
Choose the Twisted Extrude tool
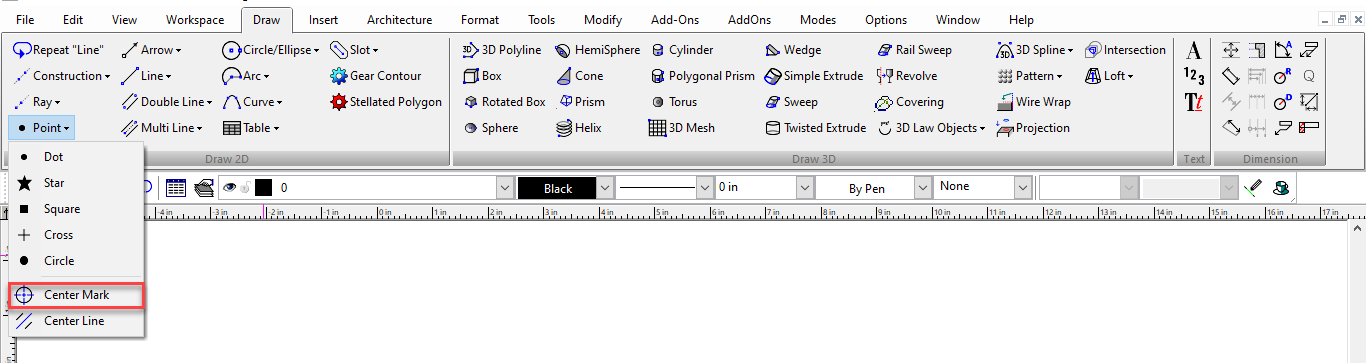pos(815,128)
